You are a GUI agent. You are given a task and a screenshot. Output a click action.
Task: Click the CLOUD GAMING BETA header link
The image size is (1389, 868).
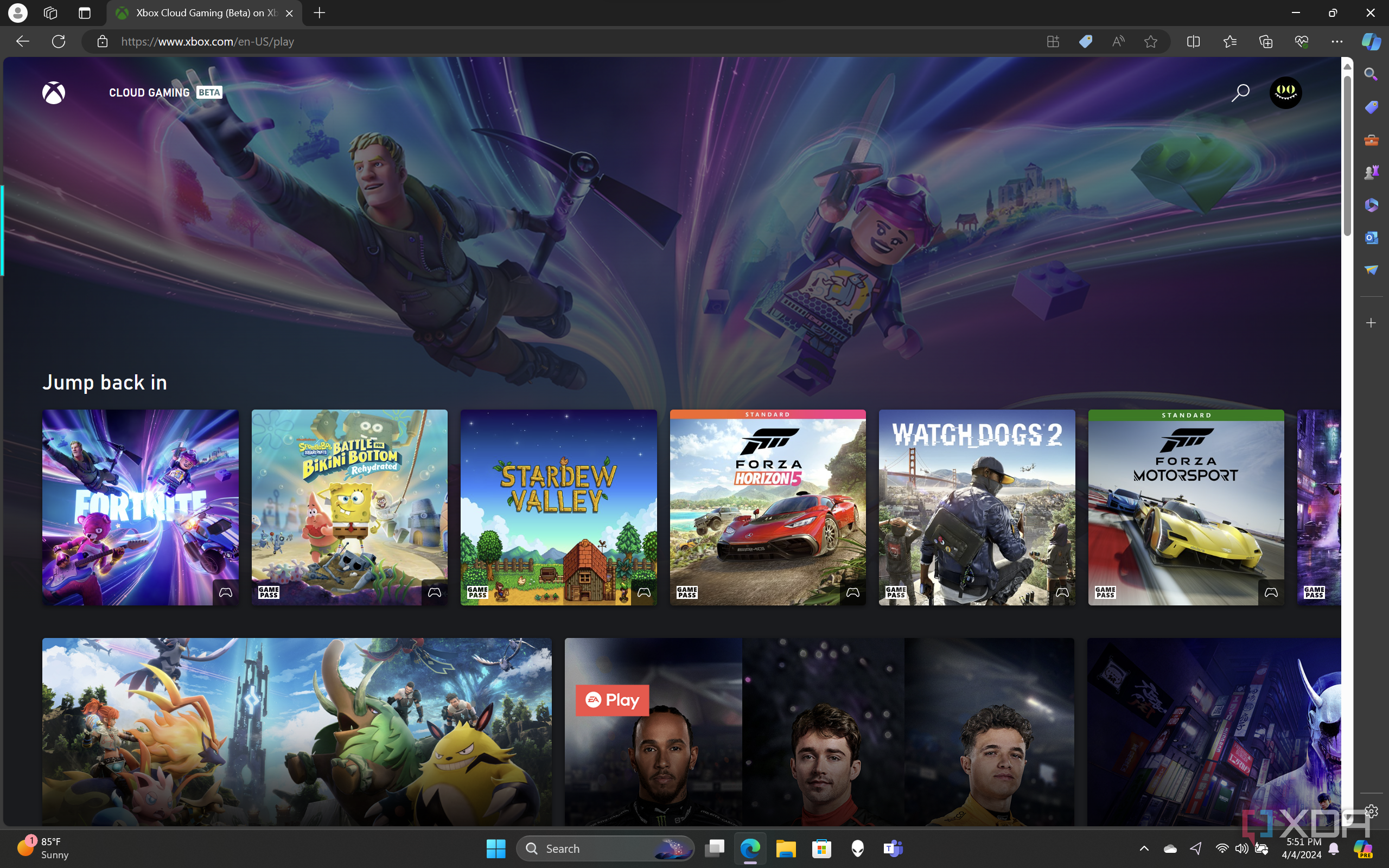pos(165,92)
